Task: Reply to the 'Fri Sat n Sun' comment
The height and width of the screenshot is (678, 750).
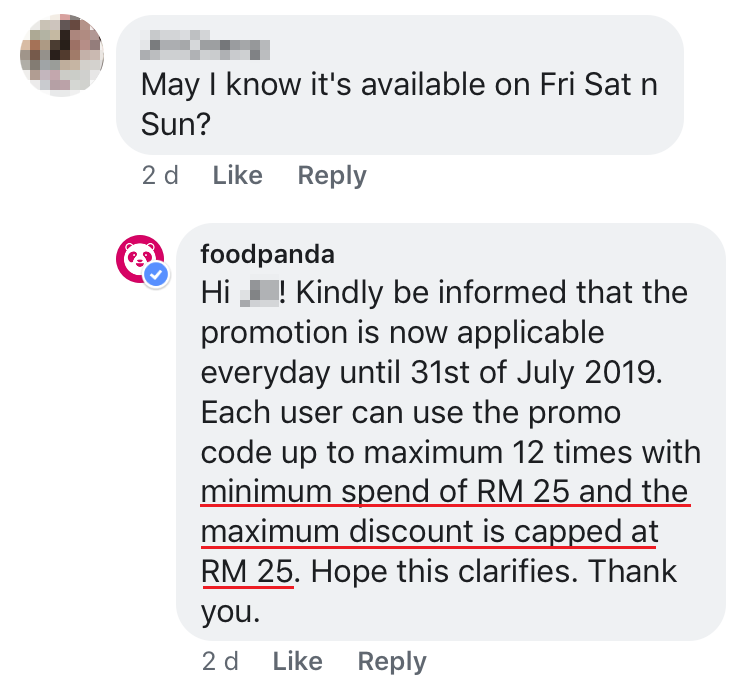Action: click(332, 176)
